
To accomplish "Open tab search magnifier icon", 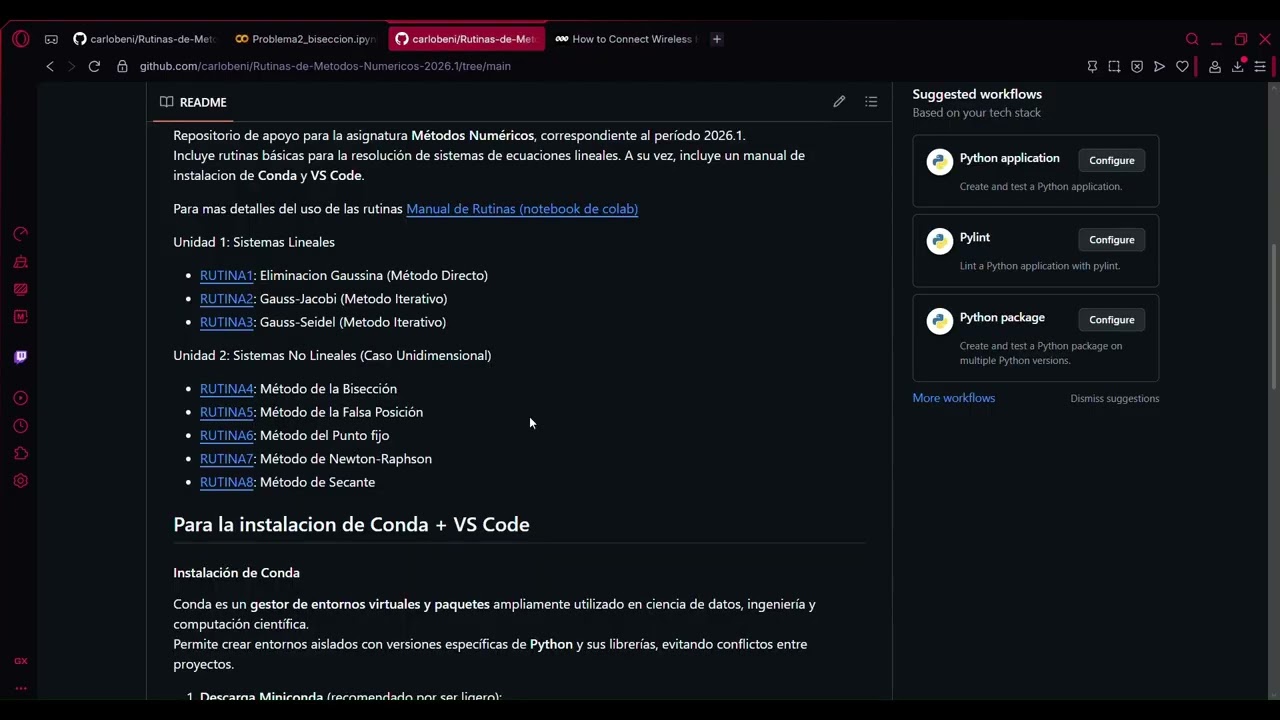I will coord(1192,39).
